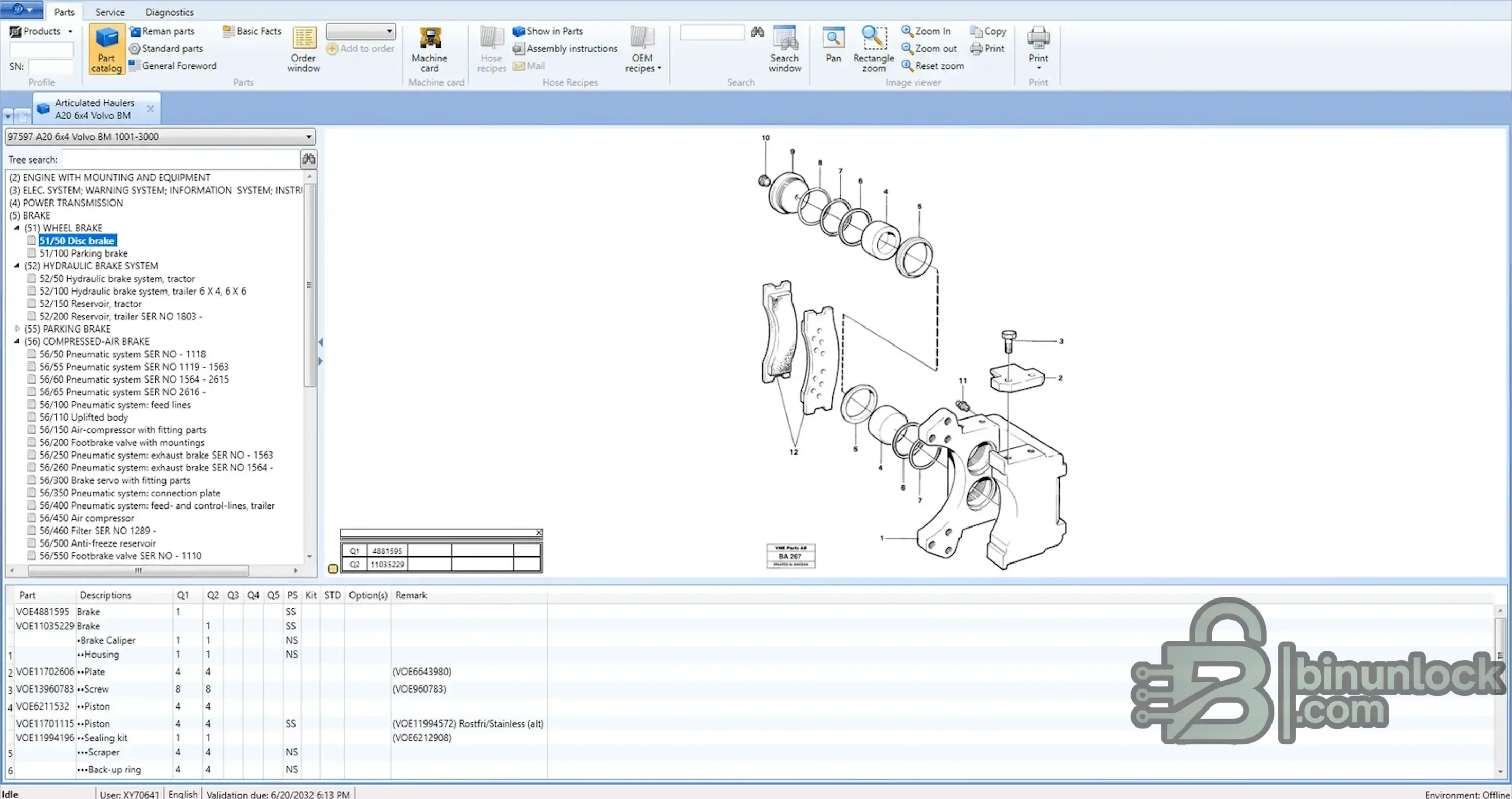This screenshot has height=799, width=1512.
Task: Click the ribbon search binoculars icon
Action: pos(757,32)
